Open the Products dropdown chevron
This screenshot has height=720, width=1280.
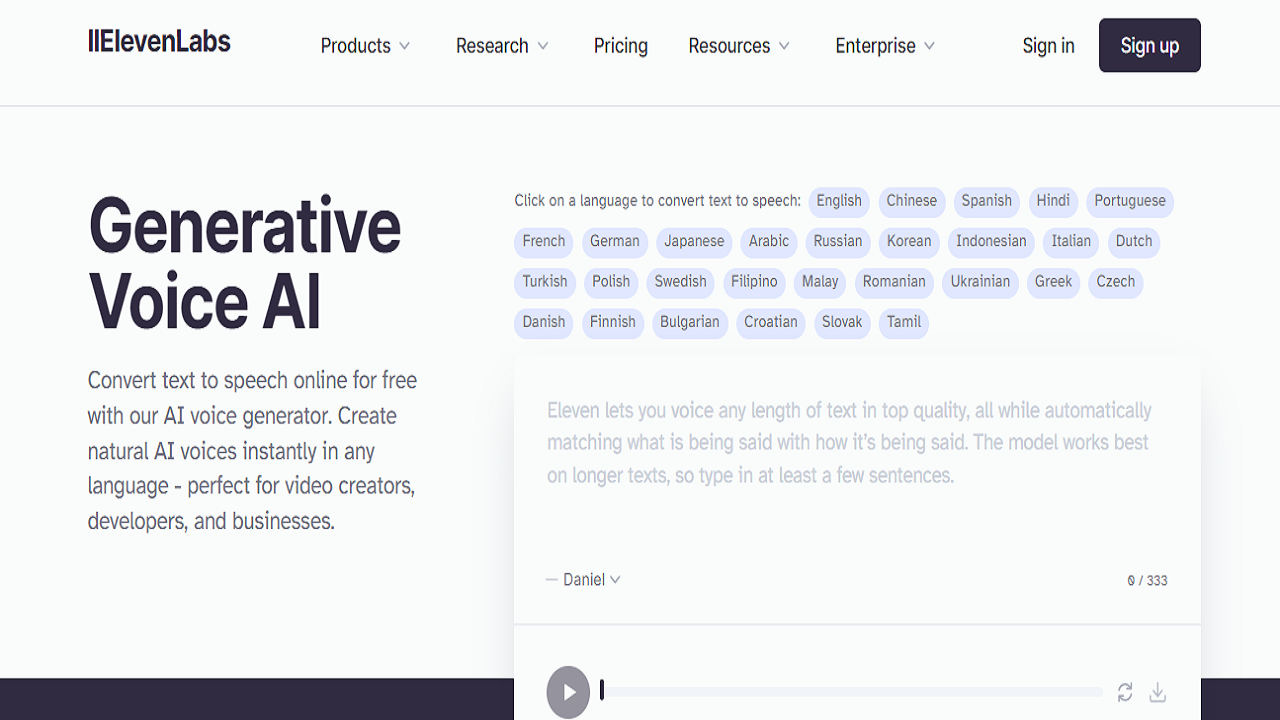pyautogui.click(x=406, y=45)
